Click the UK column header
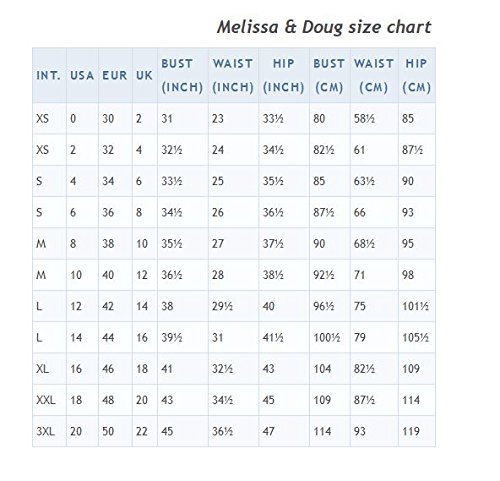This screenshot has height=481, width=500. 144,75
